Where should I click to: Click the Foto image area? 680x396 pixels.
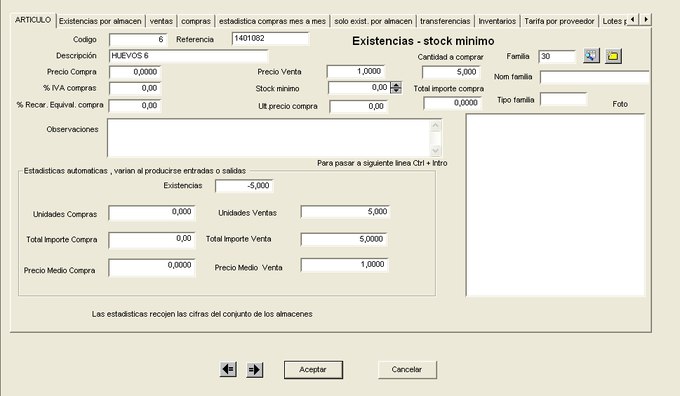click(x=556, y=205)
